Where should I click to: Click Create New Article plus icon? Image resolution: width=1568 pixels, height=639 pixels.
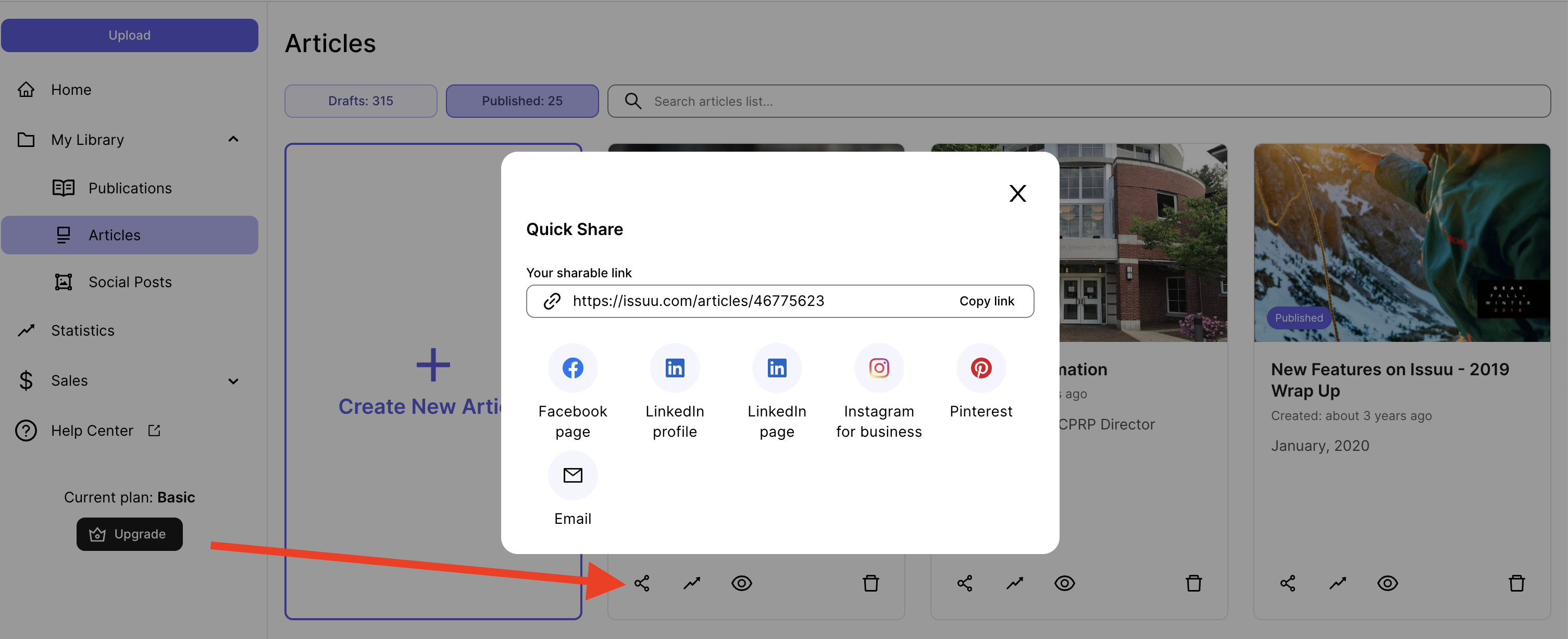point(433,365)
